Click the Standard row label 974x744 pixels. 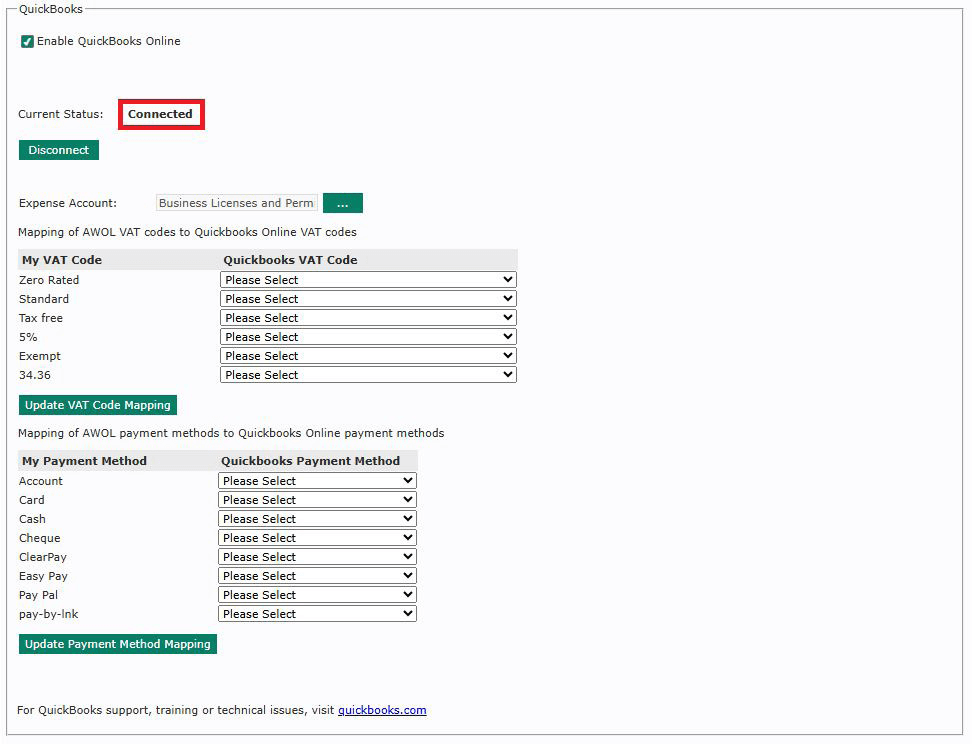(x=44, y=299)
